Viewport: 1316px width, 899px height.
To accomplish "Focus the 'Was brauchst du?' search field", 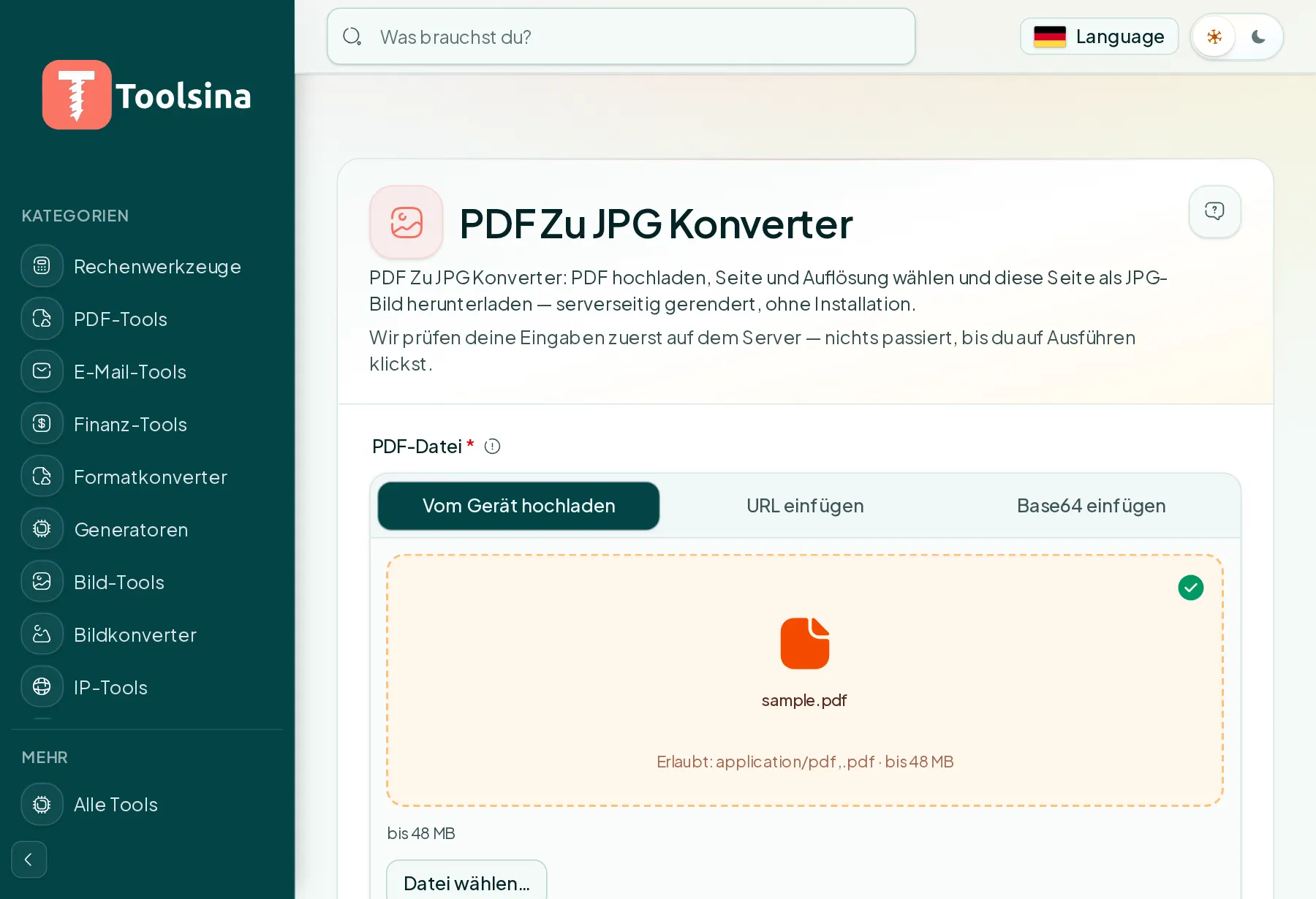I will pyautogui.click(x=621, y=37).
